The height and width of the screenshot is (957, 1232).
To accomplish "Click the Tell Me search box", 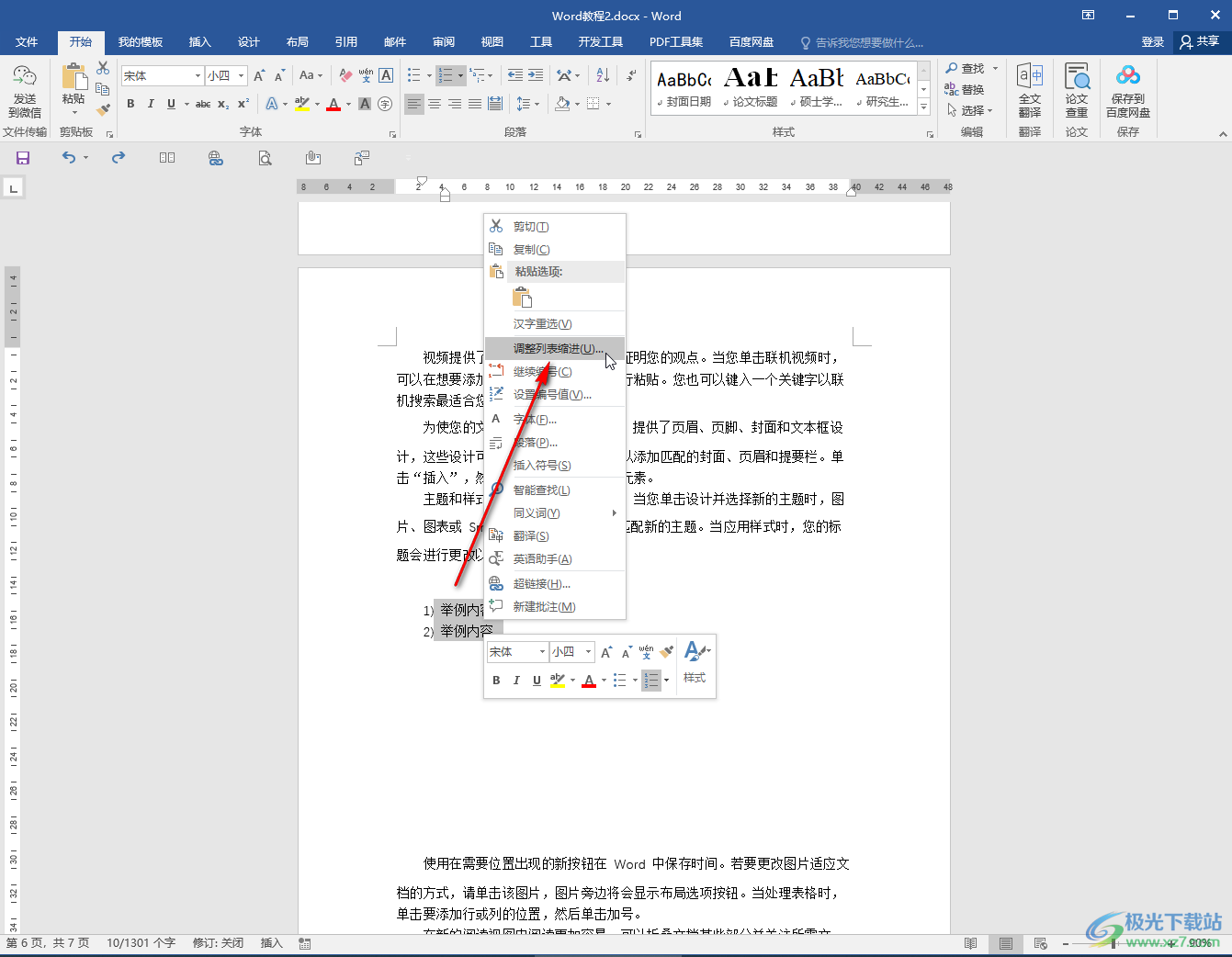I will (x=864, y=42).
